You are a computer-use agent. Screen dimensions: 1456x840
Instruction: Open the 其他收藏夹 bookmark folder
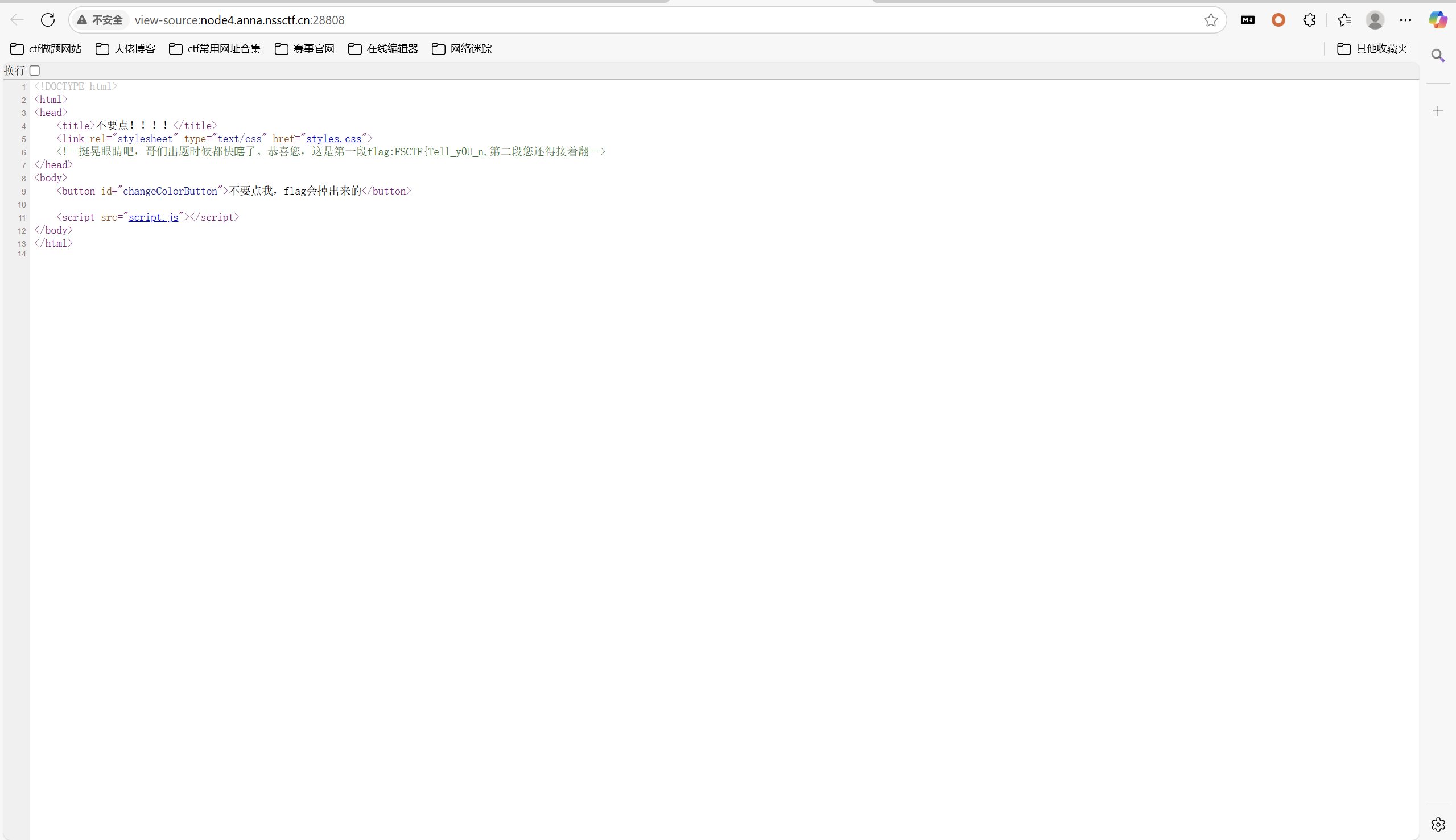[1372, 49]
